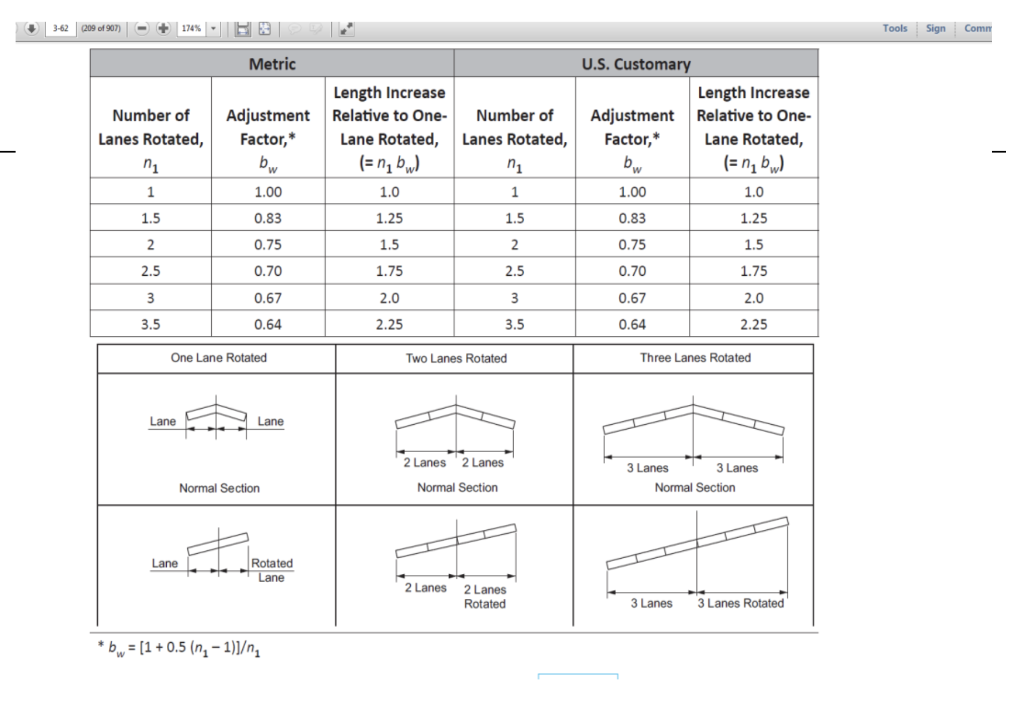Click the page number field showing 3-62
The width and height of the screenshot is (1024, 705).
coord(59,28)
